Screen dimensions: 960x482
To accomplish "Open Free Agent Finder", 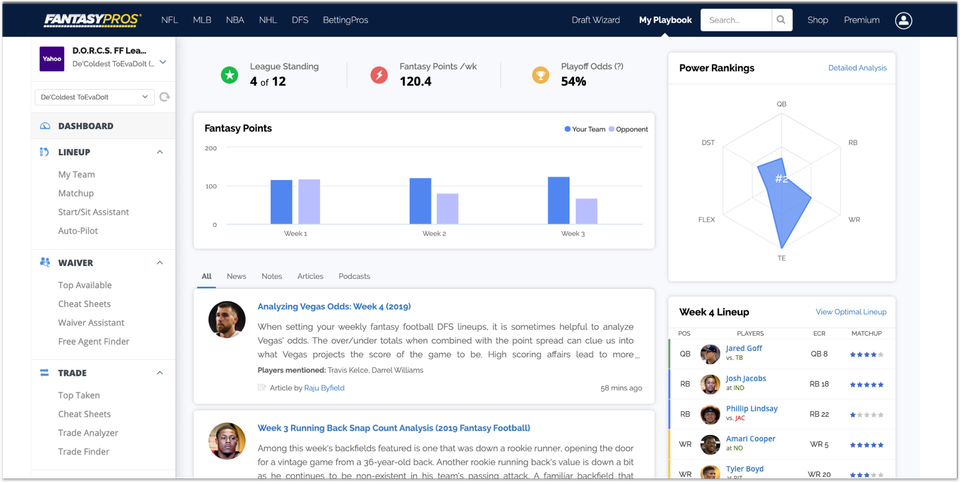I will [94, 341].
